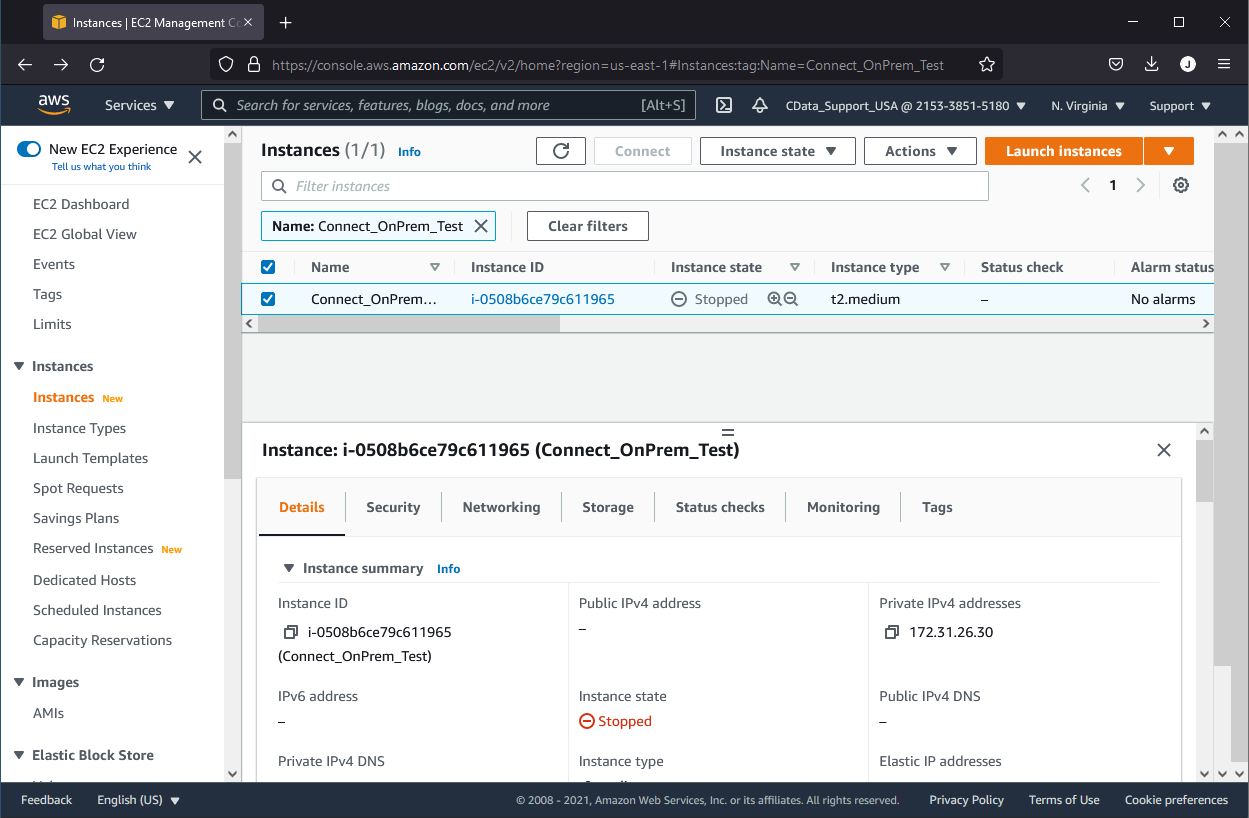The height and width of the screenshot is (818, 1249).
Task: Open table preferences with the gear icon
Action: tap(1180, 185)
